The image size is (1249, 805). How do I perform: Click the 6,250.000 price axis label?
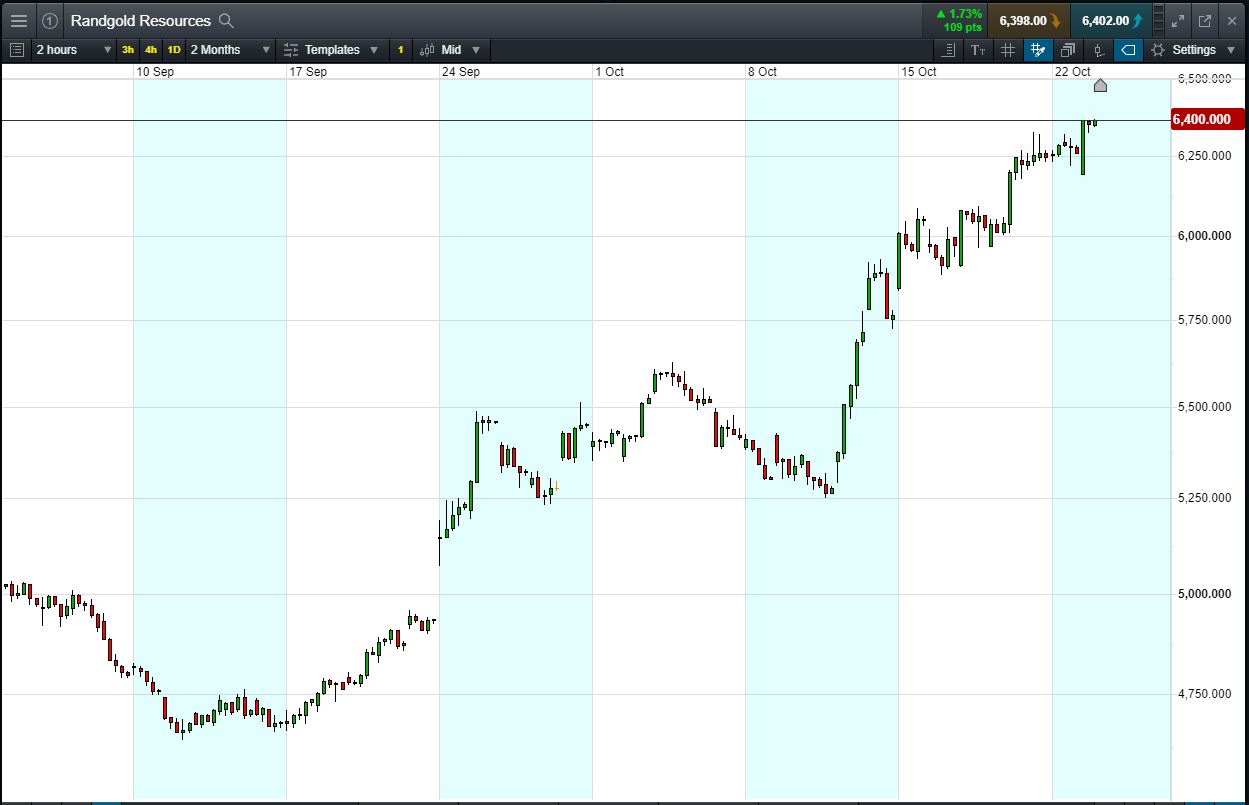(1203, 156)
